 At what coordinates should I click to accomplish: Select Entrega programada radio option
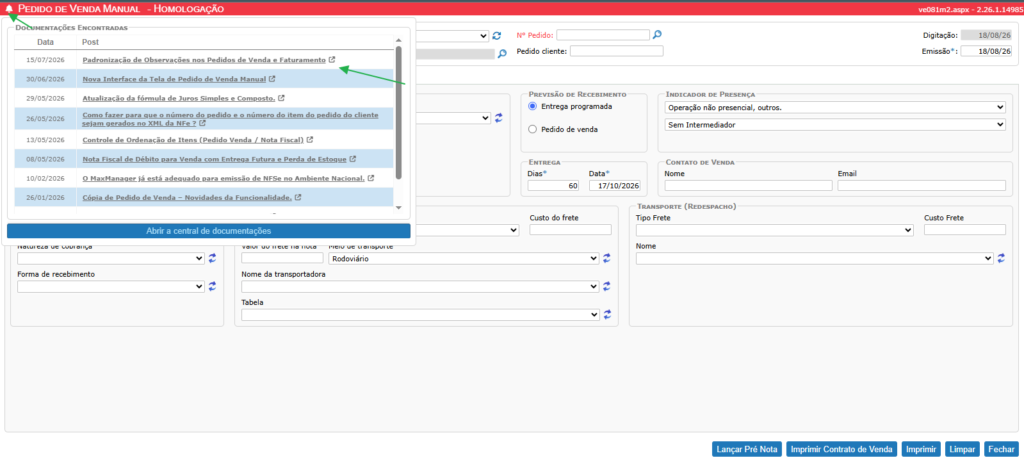click(532, 106)
